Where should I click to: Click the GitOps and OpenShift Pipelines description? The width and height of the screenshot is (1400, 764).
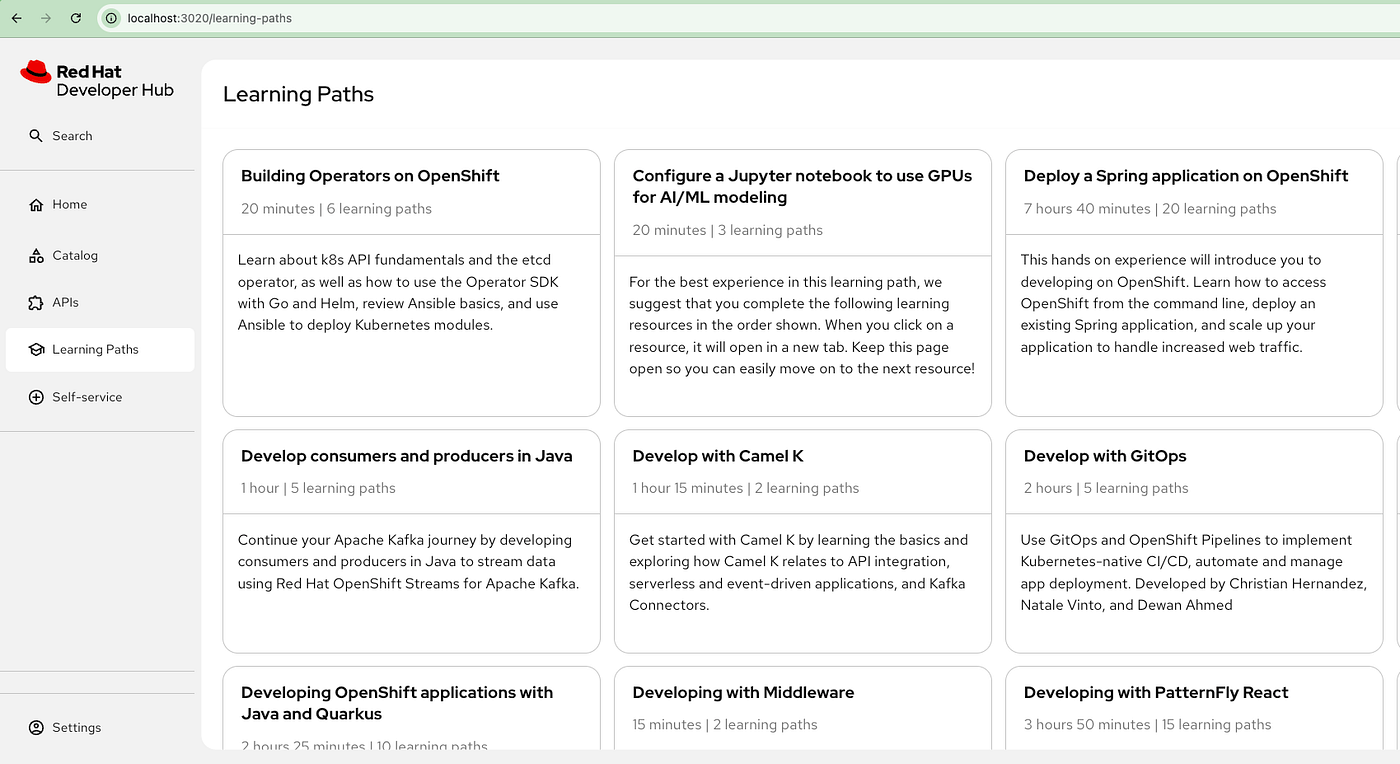pyautogui.click(x=1194, y=572)
